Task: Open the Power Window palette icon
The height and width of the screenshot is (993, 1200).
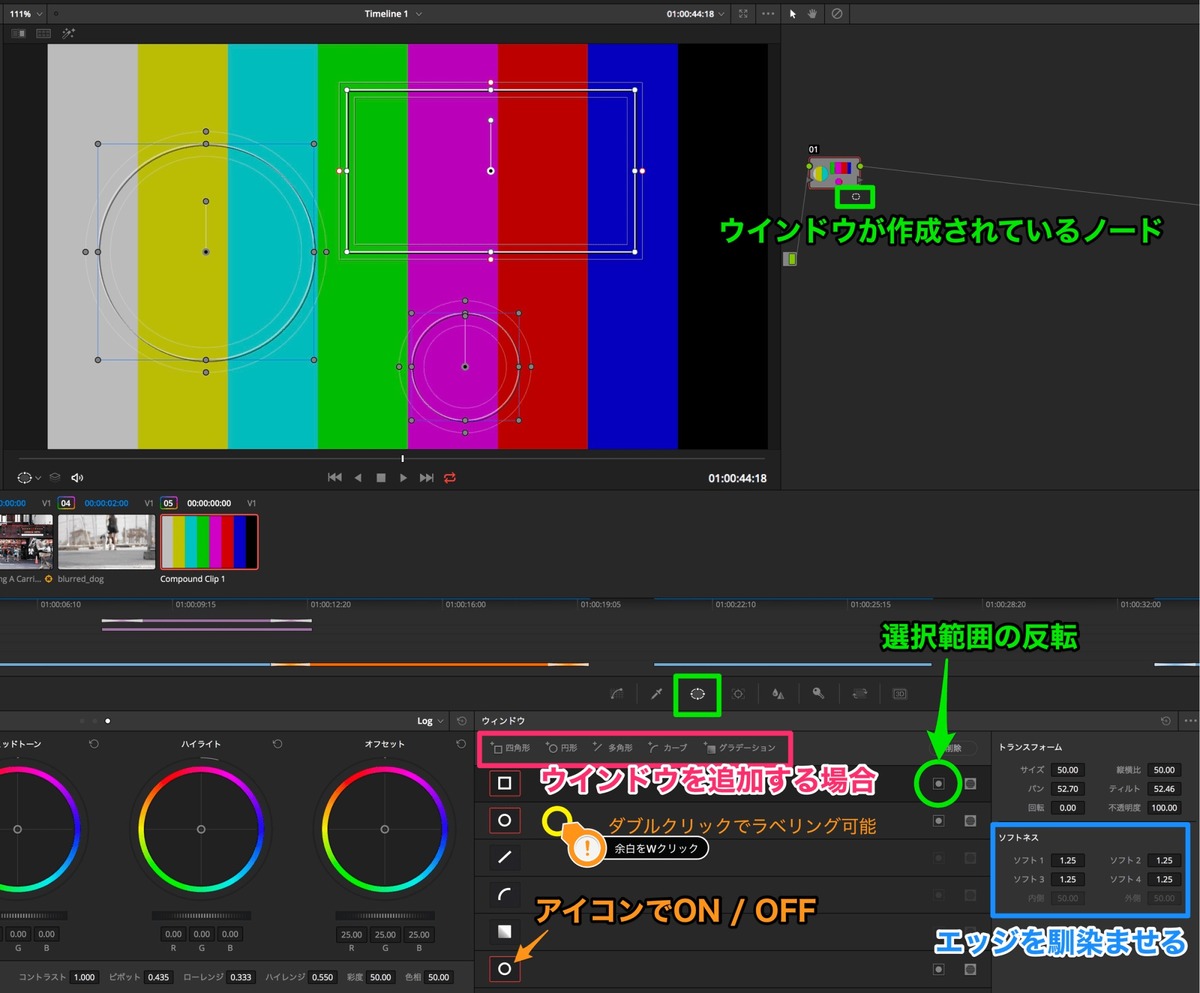Action: [x=698, y=693]
